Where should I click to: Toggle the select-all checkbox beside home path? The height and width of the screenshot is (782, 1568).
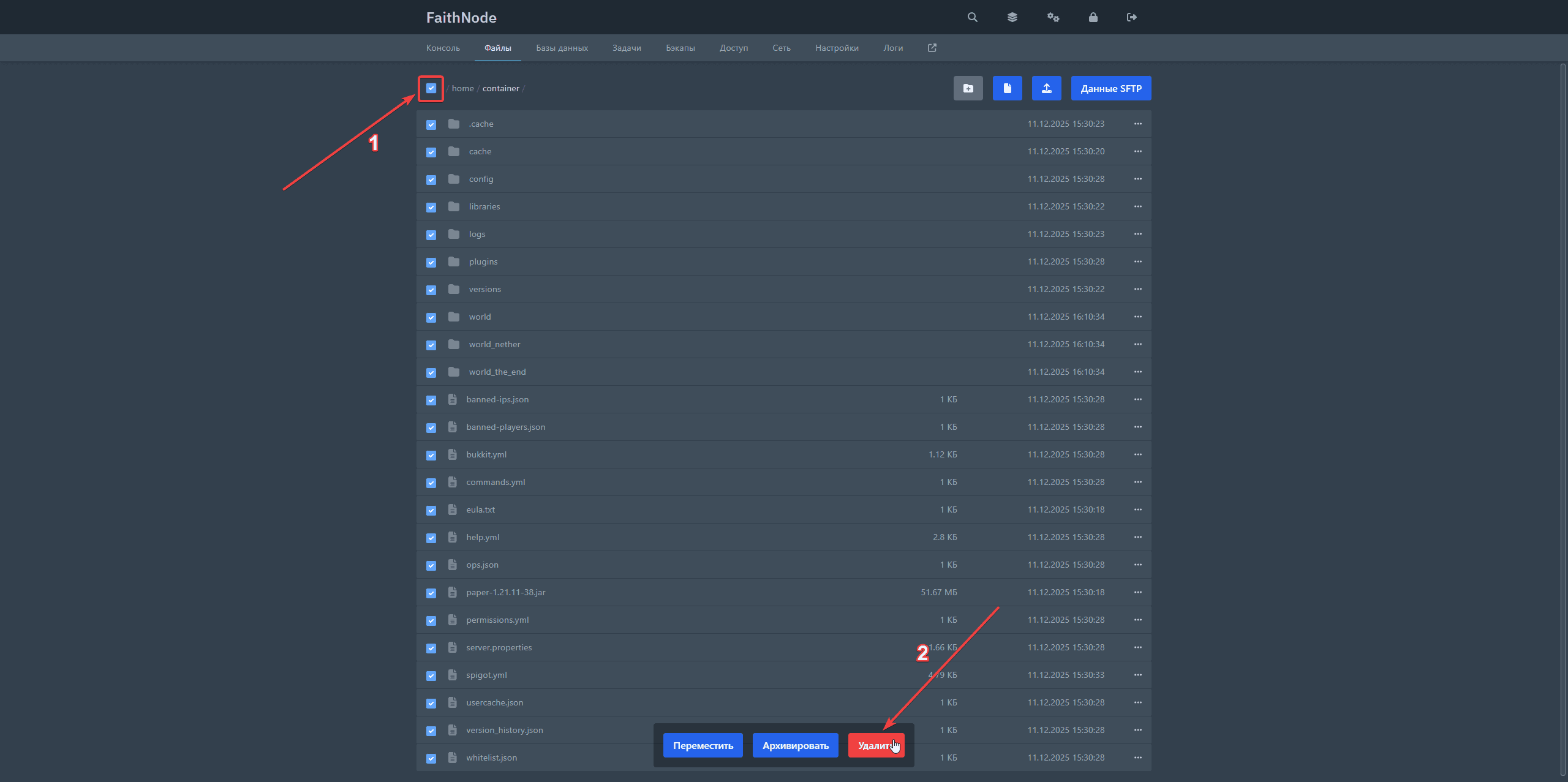431,88
